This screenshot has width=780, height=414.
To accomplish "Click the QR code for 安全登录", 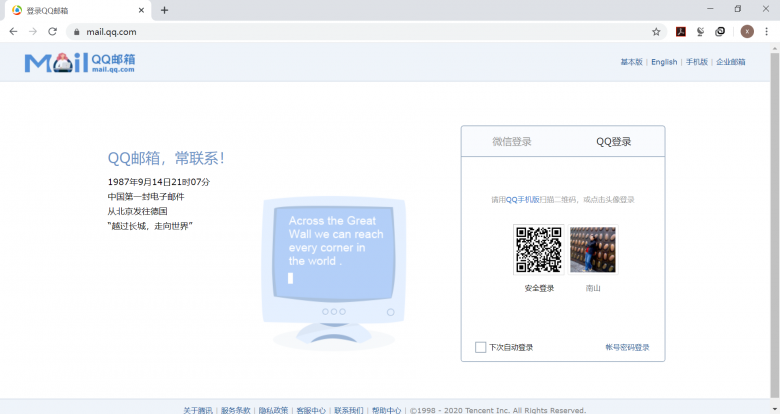I will tap(539, 249).
